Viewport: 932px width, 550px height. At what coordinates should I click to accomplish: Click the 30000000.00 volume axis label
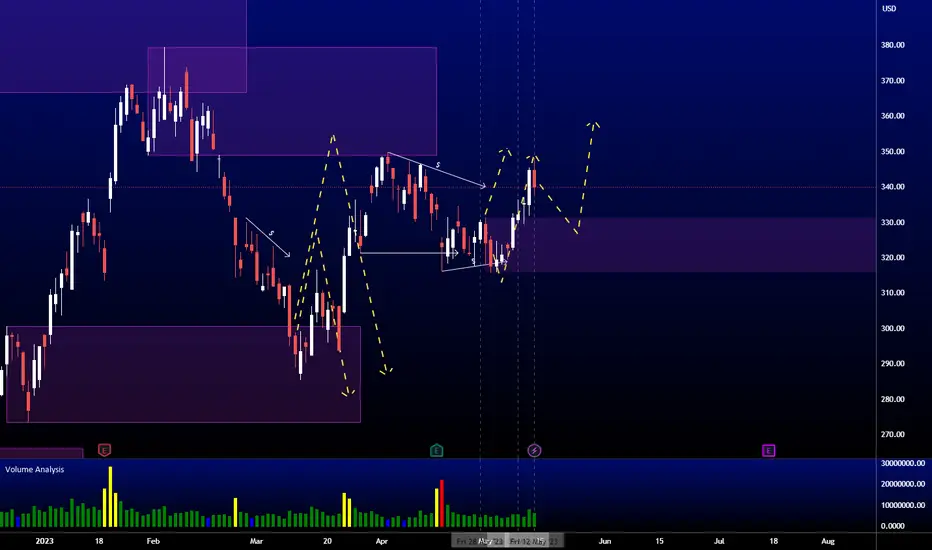pyautogui.click(x=902, y=463)
